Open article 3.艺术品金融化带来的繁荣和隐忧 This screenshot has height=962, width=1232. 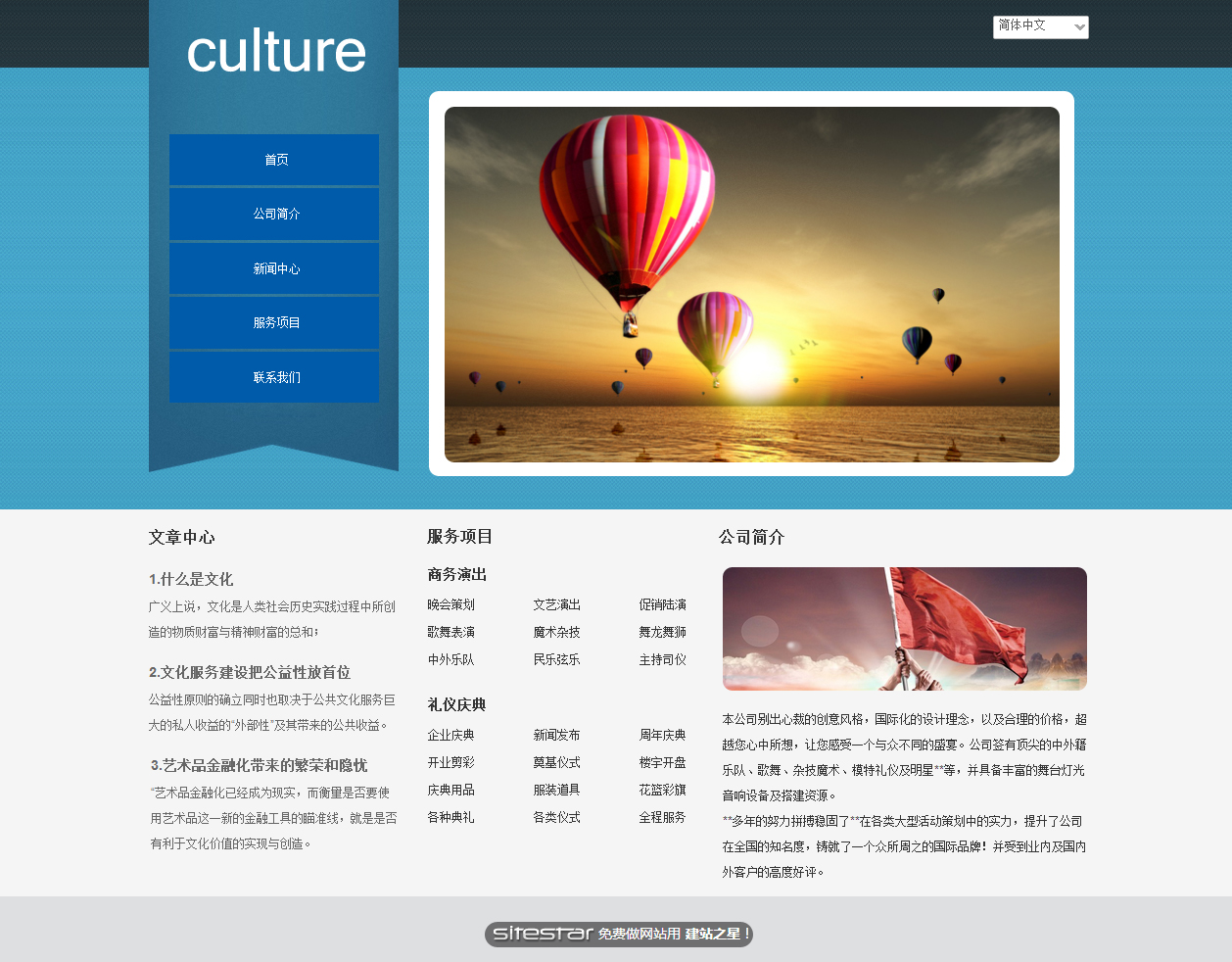tap(260, 765)
